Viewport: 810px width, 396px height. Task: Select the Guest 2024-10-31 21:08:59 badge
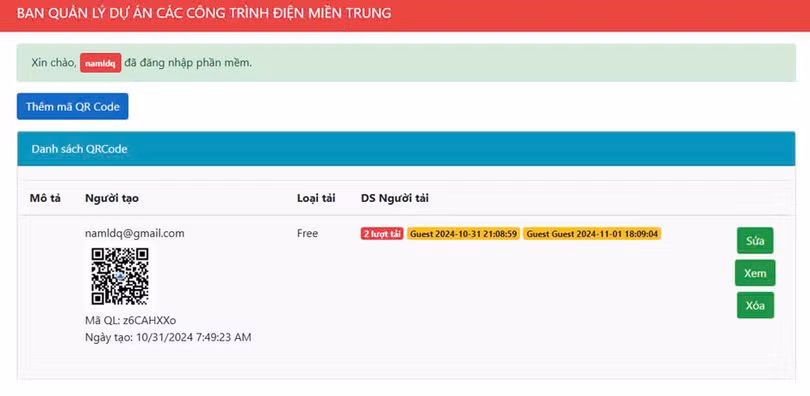[x=463, y=234]
